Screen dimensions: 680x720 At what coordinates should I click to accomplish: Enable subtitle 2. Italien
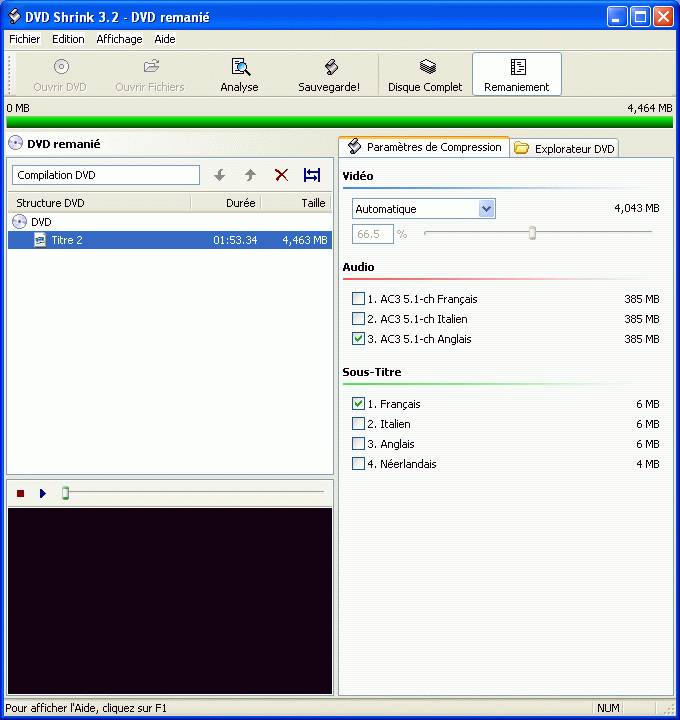pyautogui.click(x=358, y=423)
